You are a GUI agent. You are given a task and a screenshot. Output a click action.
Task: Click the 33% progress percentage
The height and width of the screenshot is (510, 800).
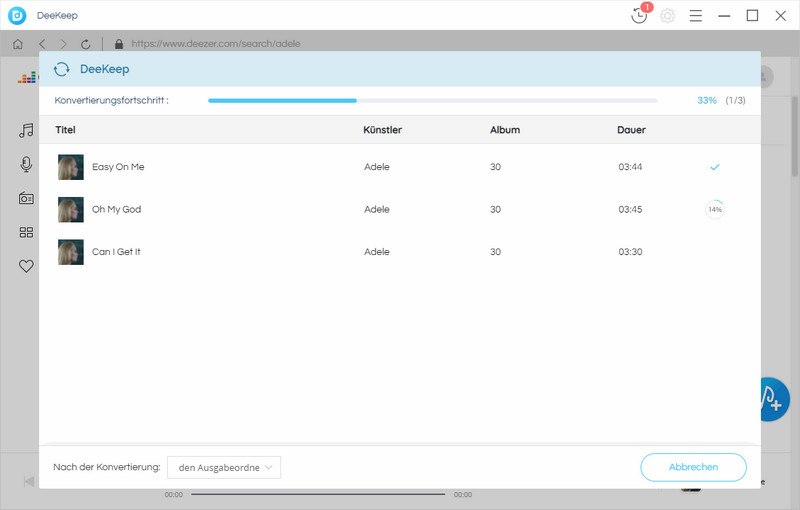707,100
